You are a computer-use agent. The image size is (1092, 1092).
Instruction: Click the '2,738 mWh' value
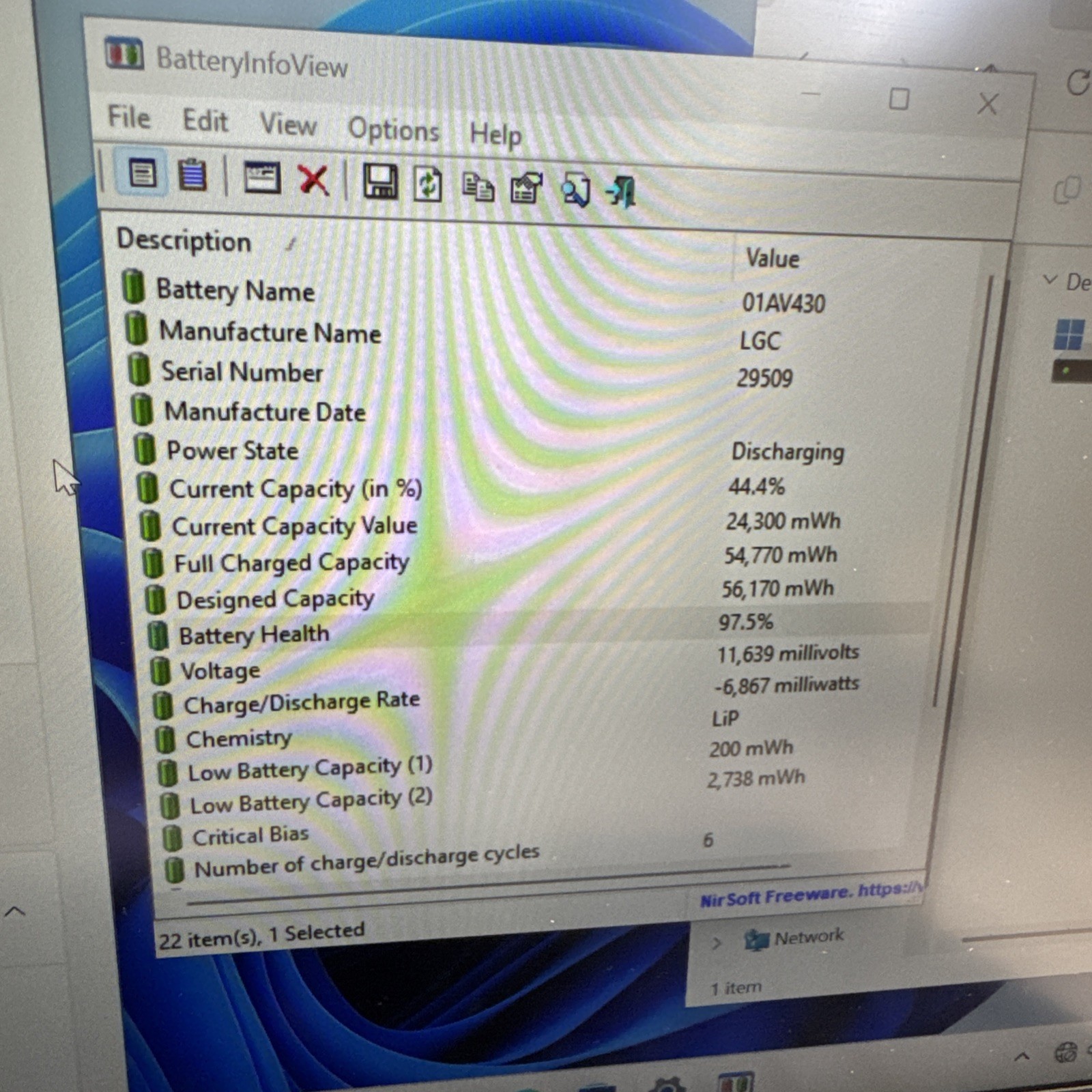point(756,778)
